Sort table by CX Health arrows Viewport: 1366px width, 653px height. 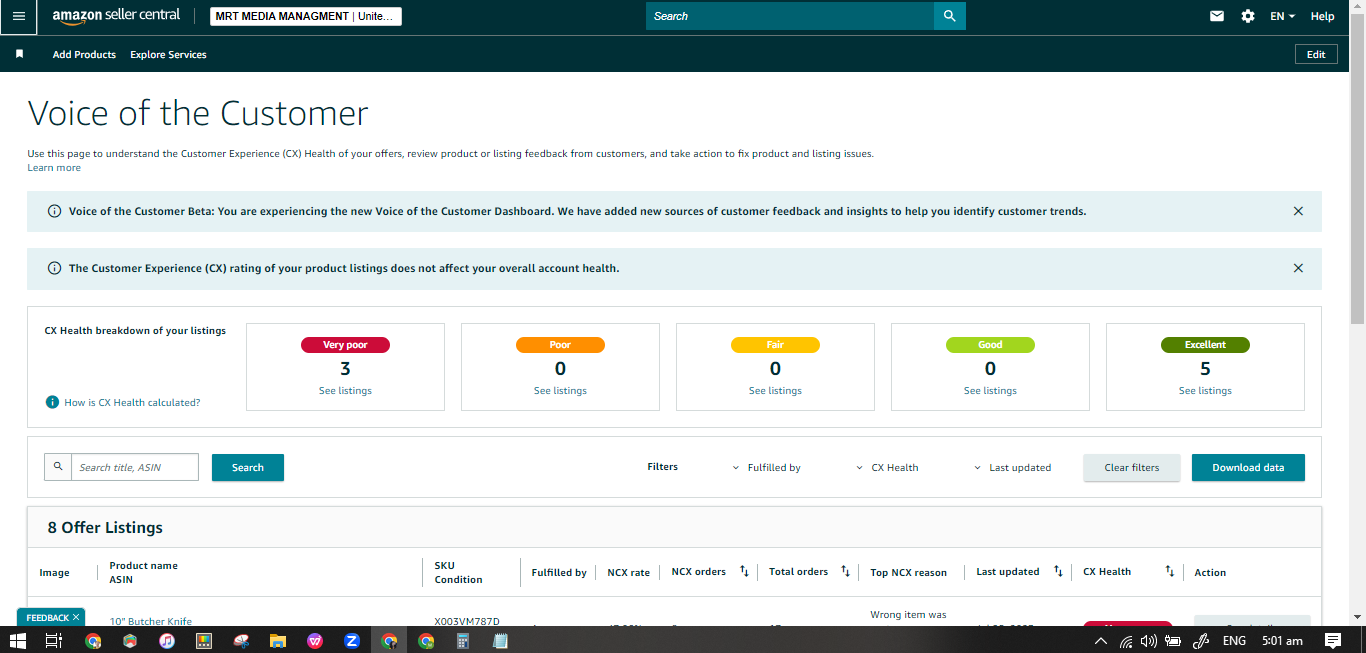tap(1169, 571)
